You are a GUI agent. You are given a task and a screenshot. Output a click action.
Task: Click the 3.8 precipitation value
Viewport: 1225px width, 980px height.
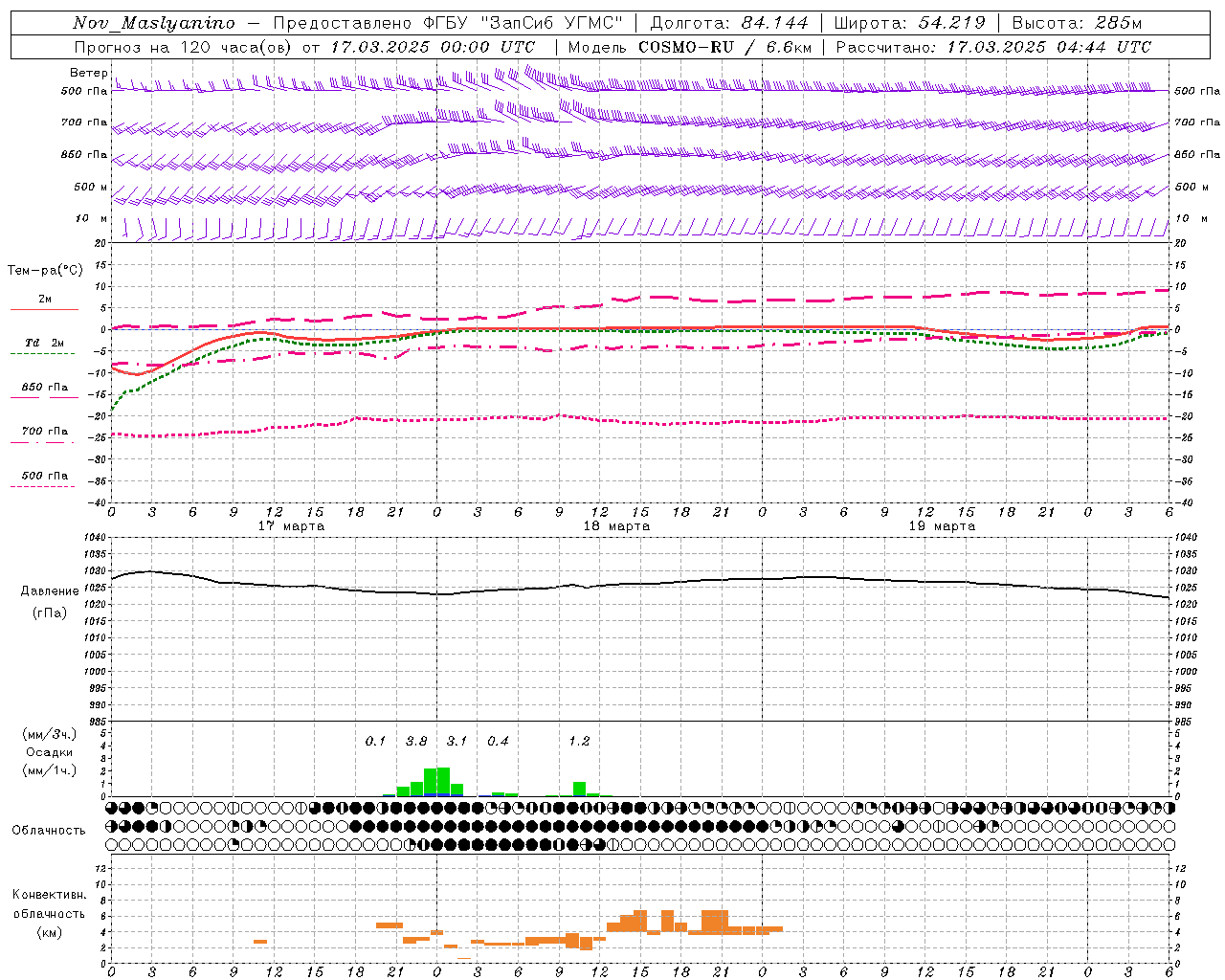(x=416, y=742)
